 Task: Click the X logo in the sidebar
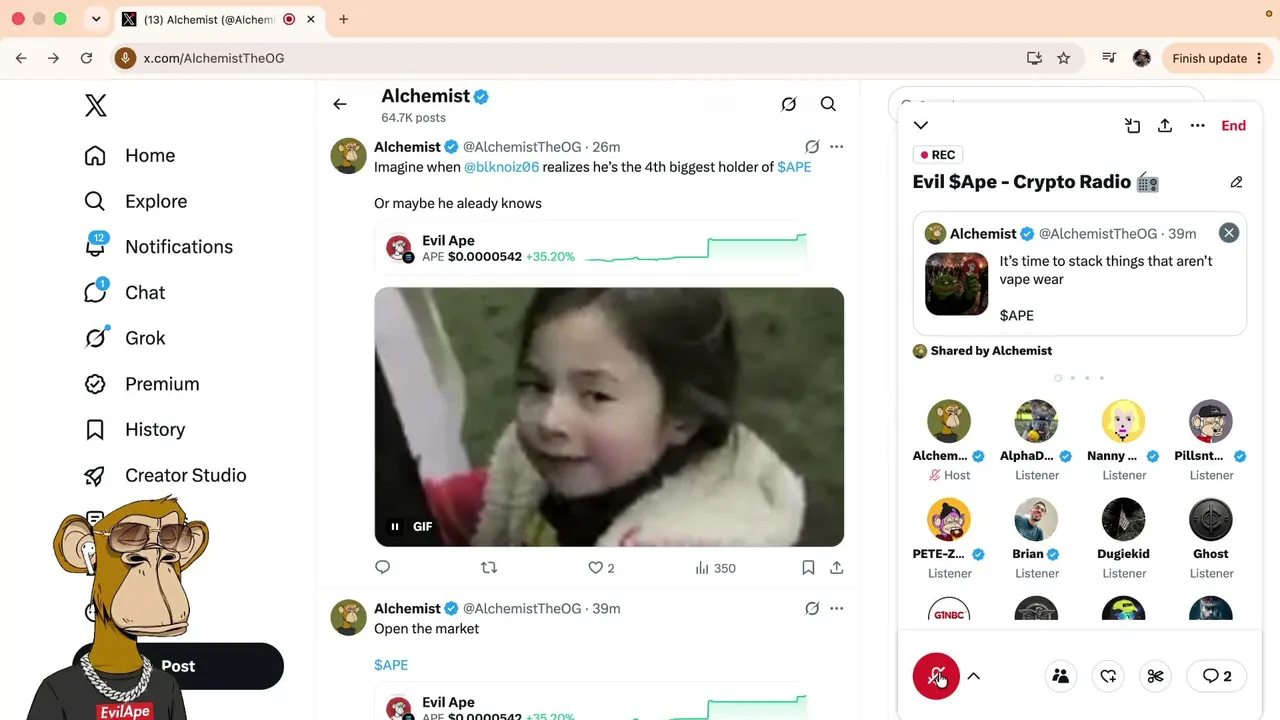(x=96, y=105)
